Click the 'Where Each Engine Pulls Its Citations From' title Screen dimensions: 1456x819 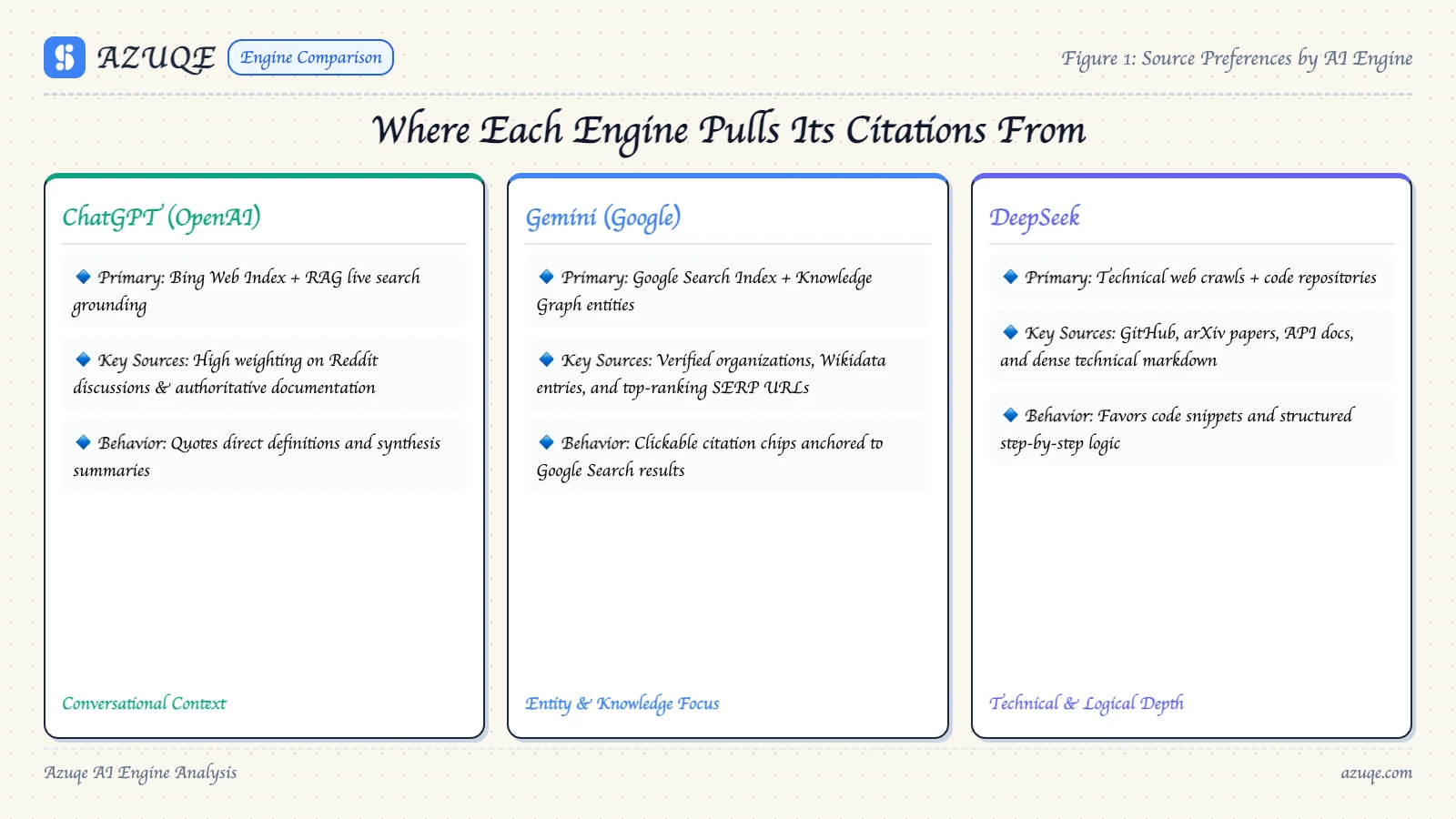(x=728, y=130)
